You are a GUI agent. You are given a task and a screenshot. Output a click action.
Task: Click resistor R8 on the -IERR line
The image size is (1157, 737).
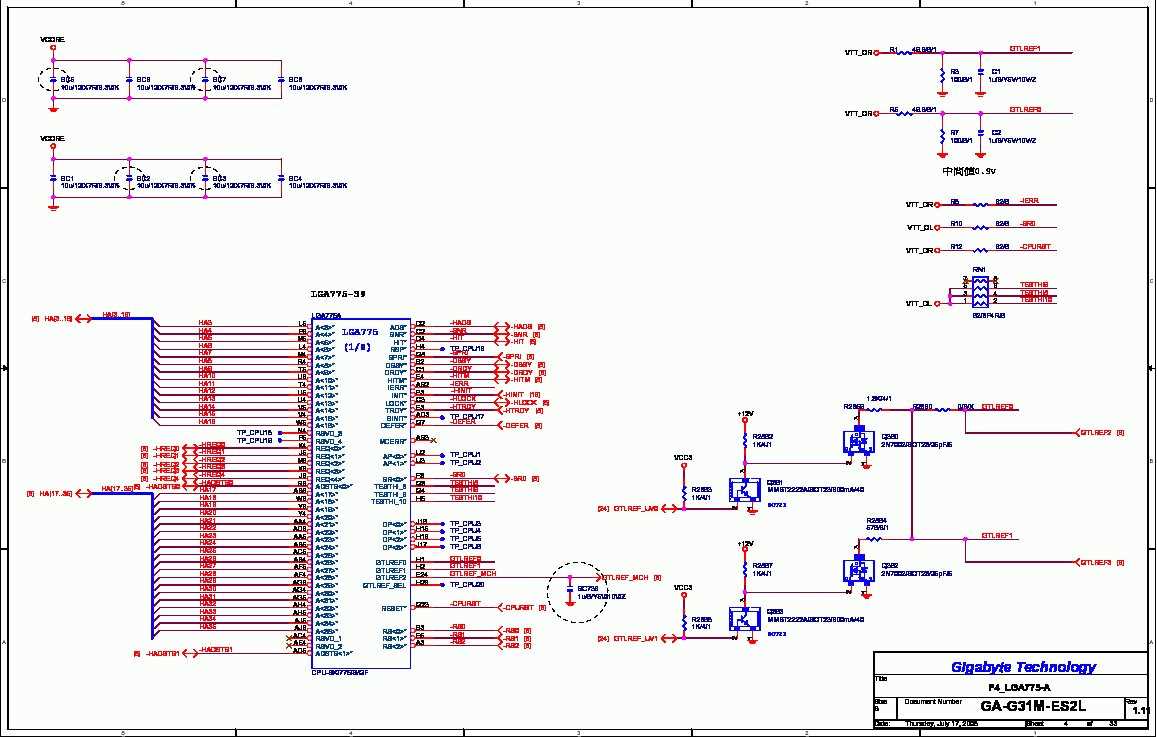[981, 205]
